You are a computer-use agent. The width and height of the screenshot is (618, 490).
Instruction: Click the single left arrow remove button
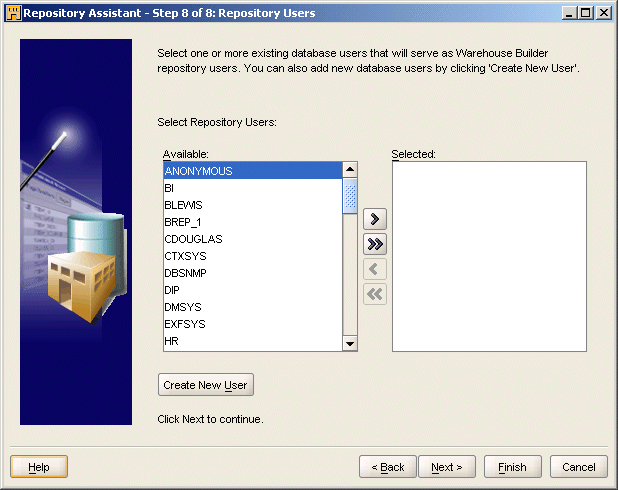tap(375, 269)
